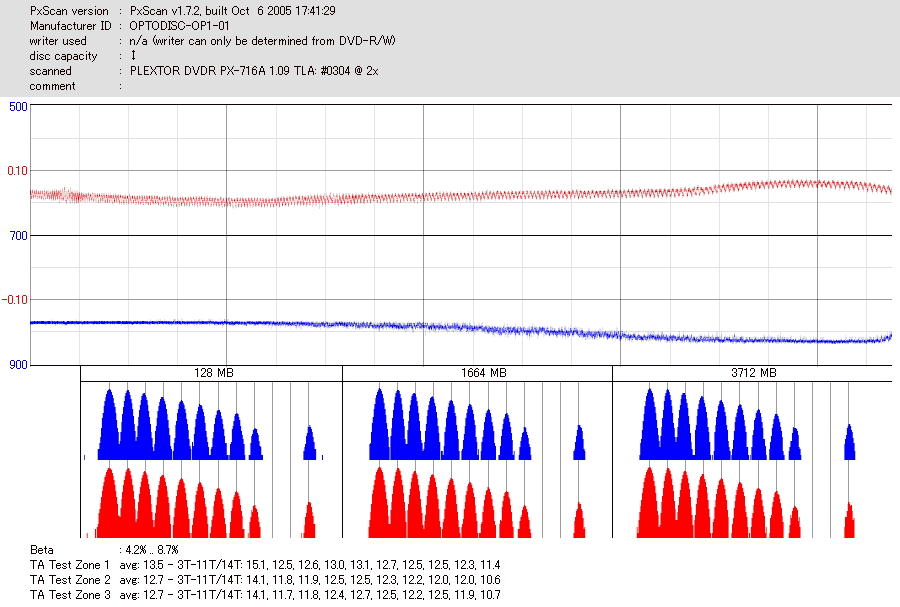Click the red -0.10 axis label
This screenshot has width=900, height=607.
[x=15, y=300]
